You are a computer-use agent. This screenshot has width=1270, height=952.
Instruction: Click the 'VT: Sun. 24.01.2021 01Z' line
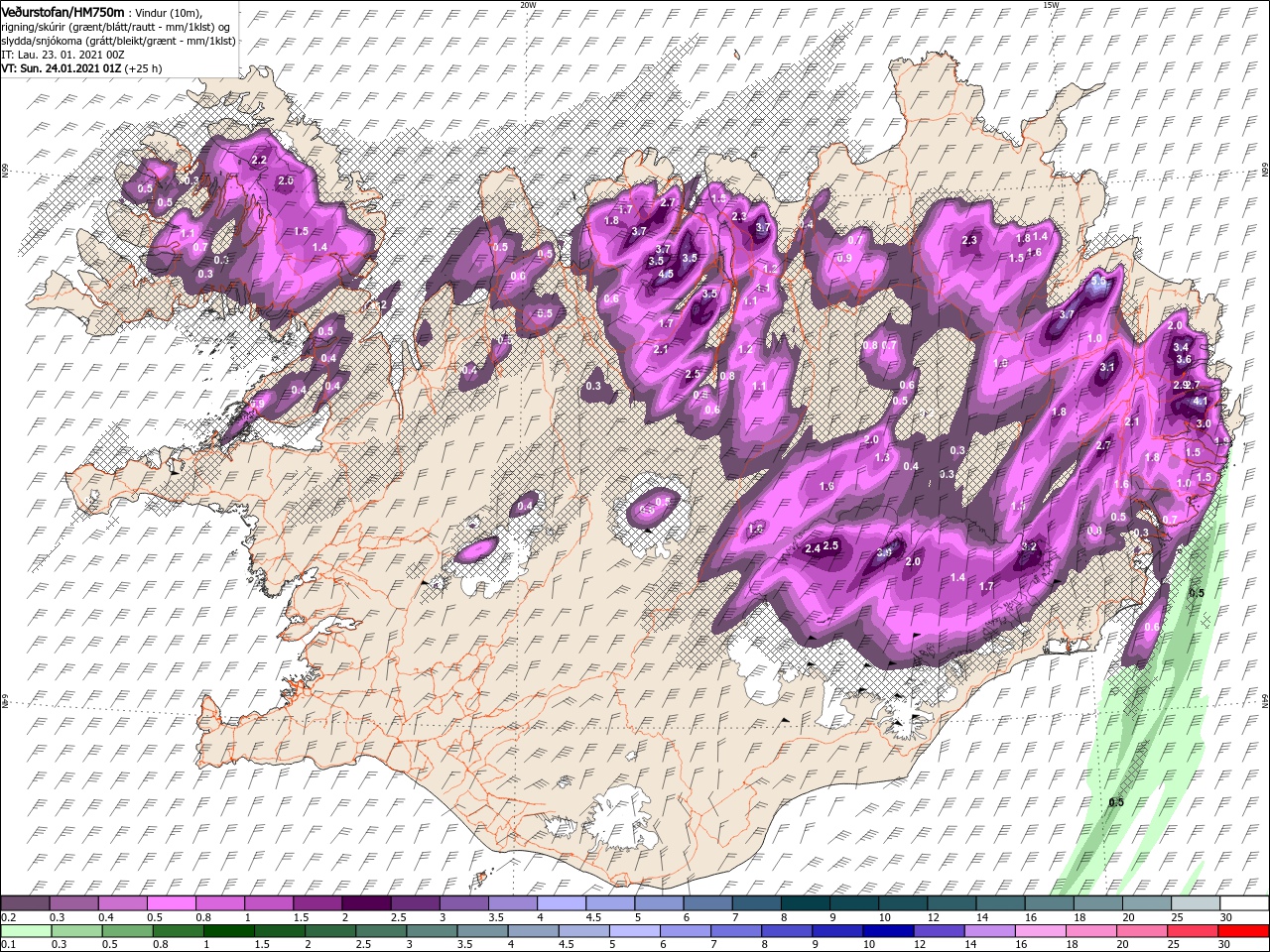[61, 68]
